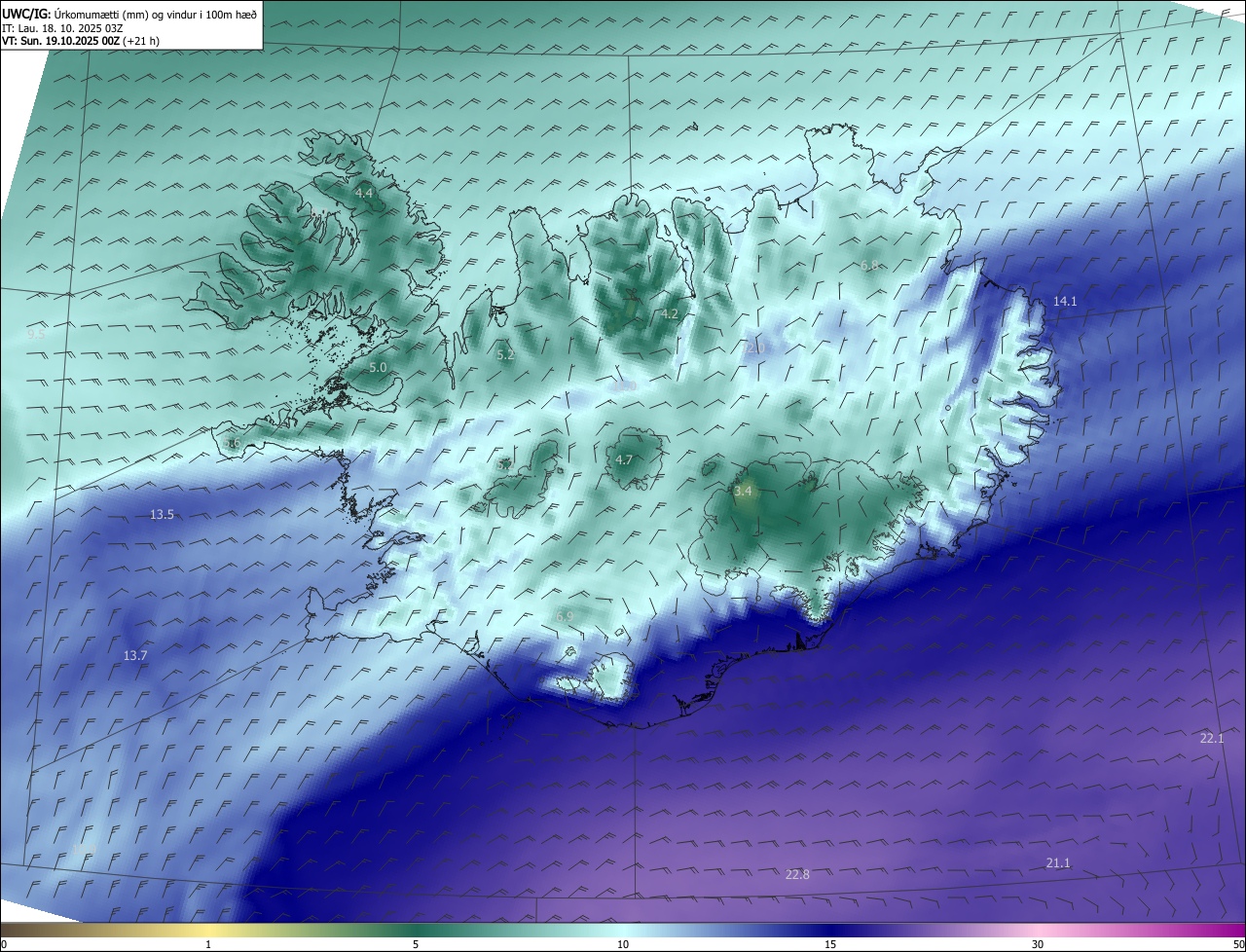Click the 22.8 value south of Iceland
The width and height of the screenshot is (1246, 952).
(x=796, y=875)
